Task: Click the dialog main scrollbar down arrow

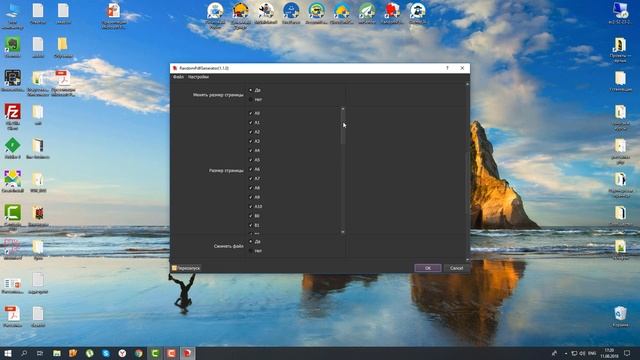Action: click(467, 259)
